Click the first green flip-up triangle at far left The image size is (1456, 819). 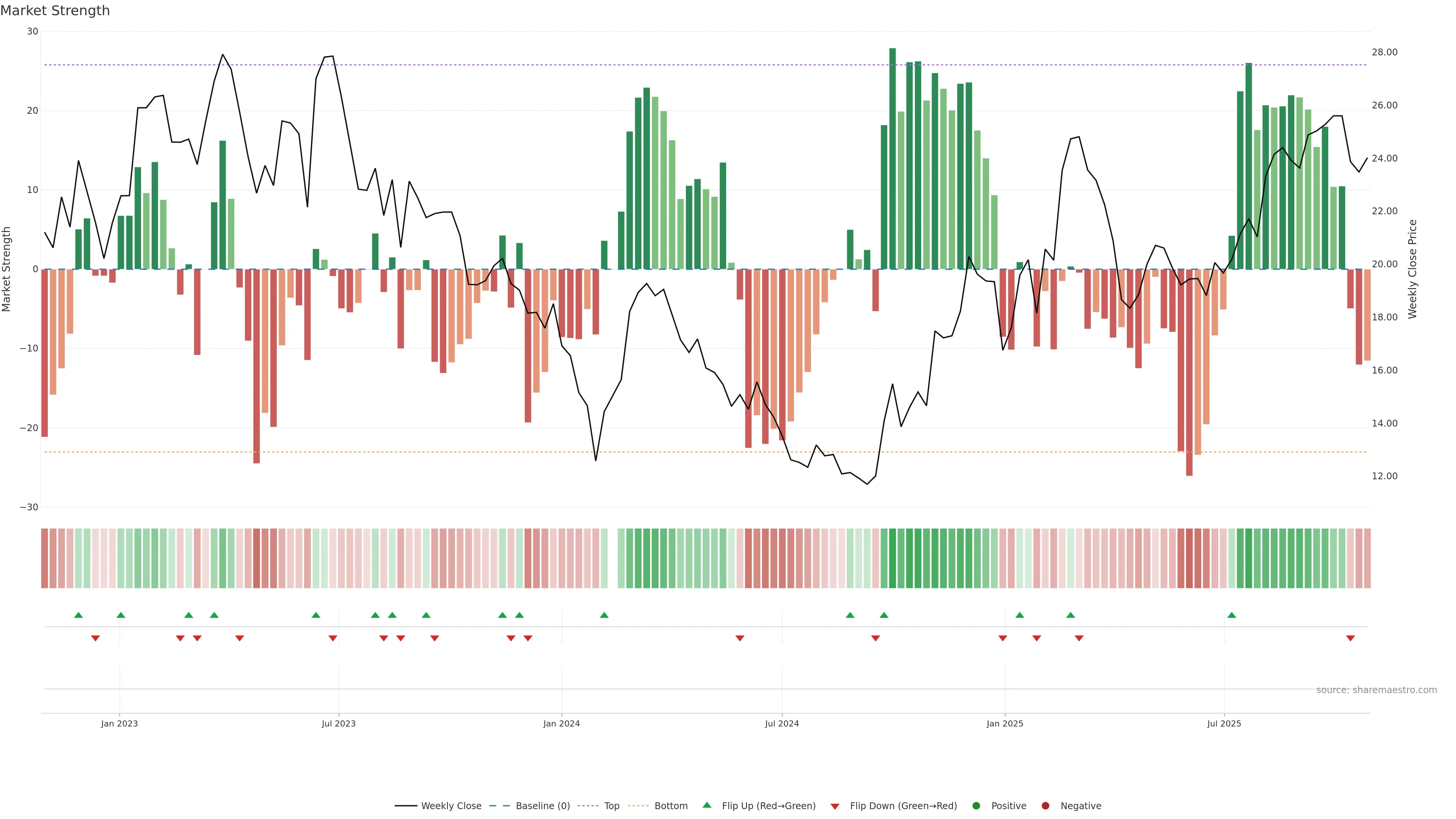coord(78,615)
